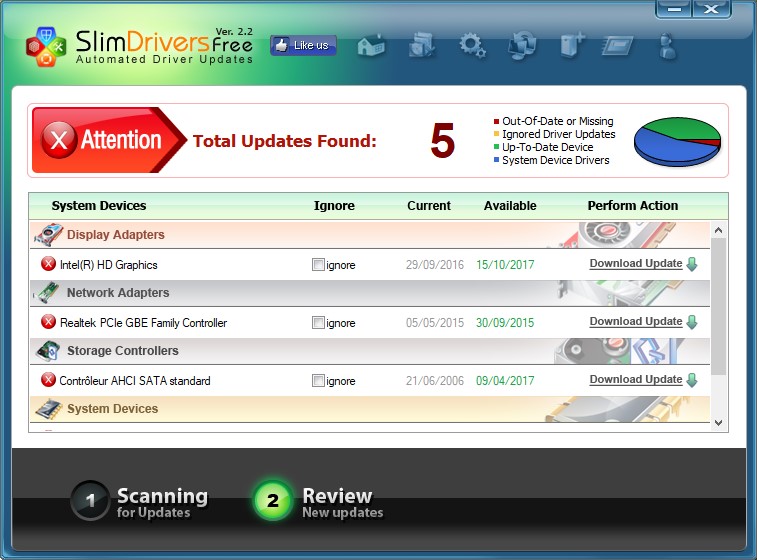The image size is (757, 560).
Task: Select the Display Adapters category header
Action: click(x=115, y=235)
